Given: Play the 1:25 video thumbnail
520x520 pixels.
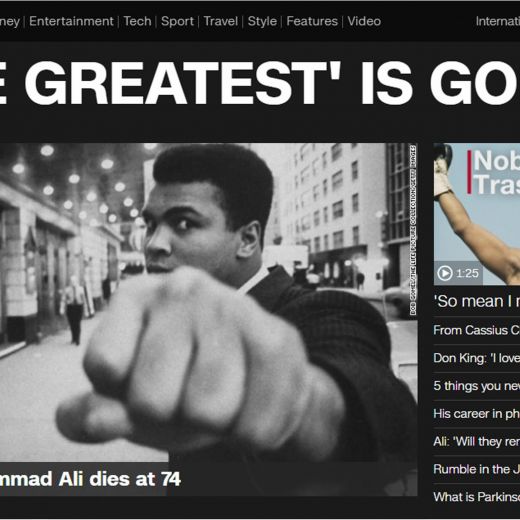Looking at the screenshot, I should [x=458, y=273].
